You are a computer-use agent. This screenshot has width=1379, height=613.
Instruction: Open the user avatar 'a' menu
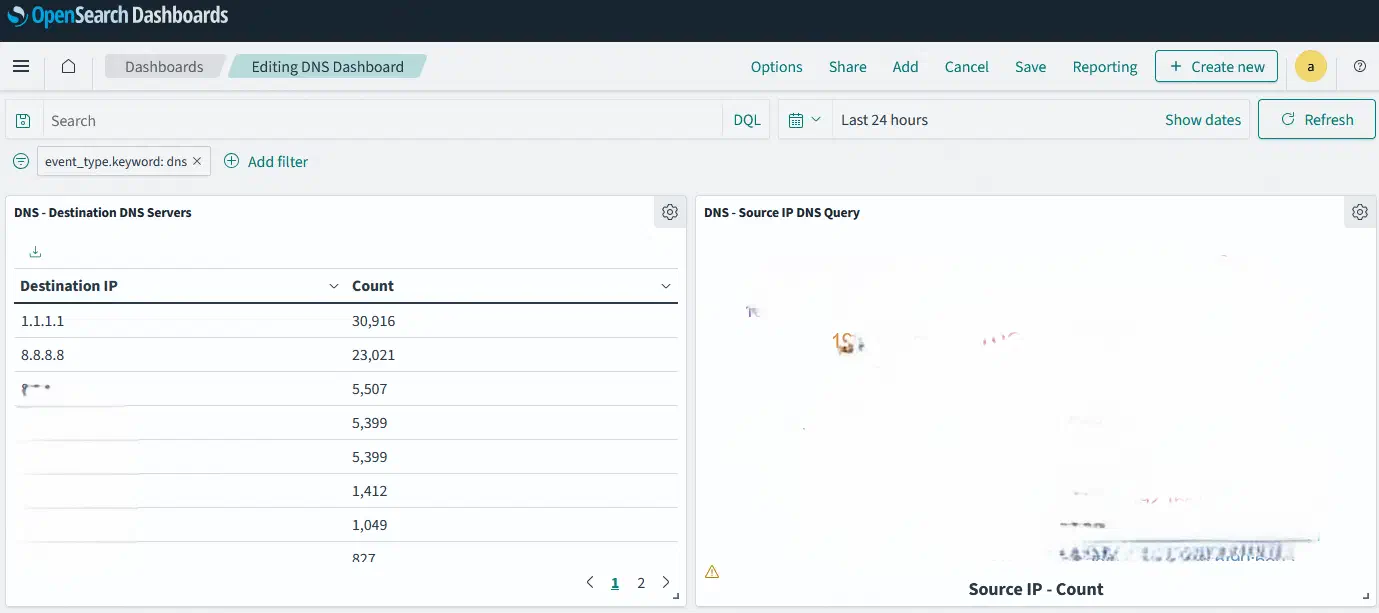click(1310, 67)
